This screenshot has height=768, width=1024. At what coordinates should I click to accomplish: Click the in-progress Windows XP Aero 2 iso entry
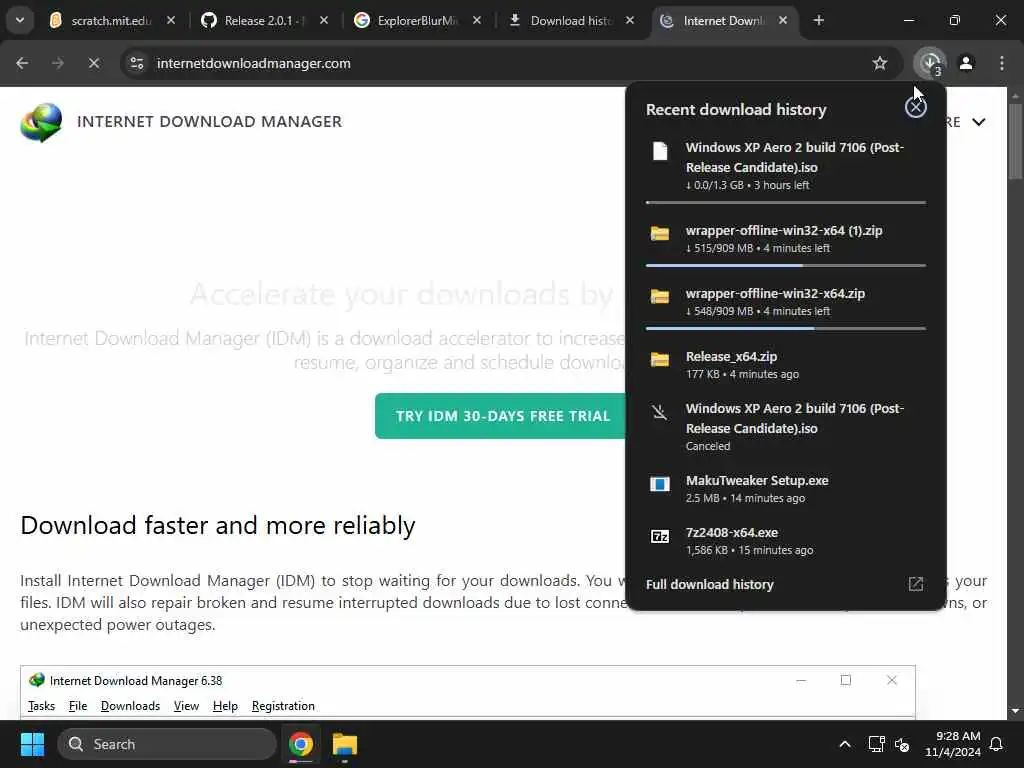pos(786,165)
